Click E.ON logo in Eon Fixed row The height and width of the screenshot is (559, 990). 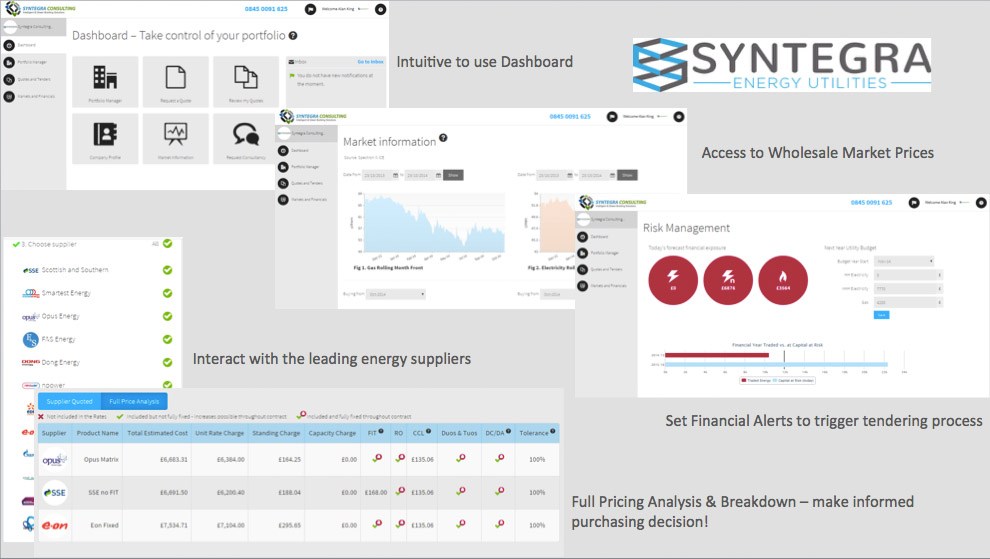coord(54,526)
